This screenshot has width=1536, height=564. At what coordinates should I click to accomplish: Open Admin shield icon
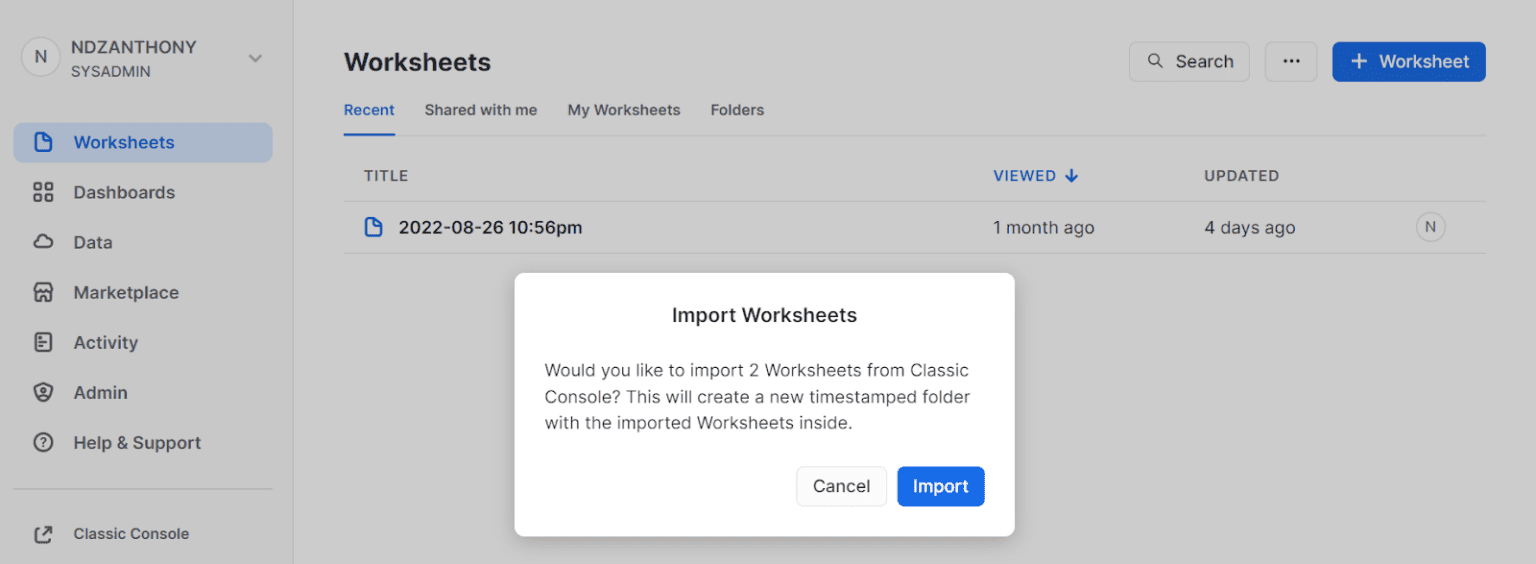(x=43, y=392)
